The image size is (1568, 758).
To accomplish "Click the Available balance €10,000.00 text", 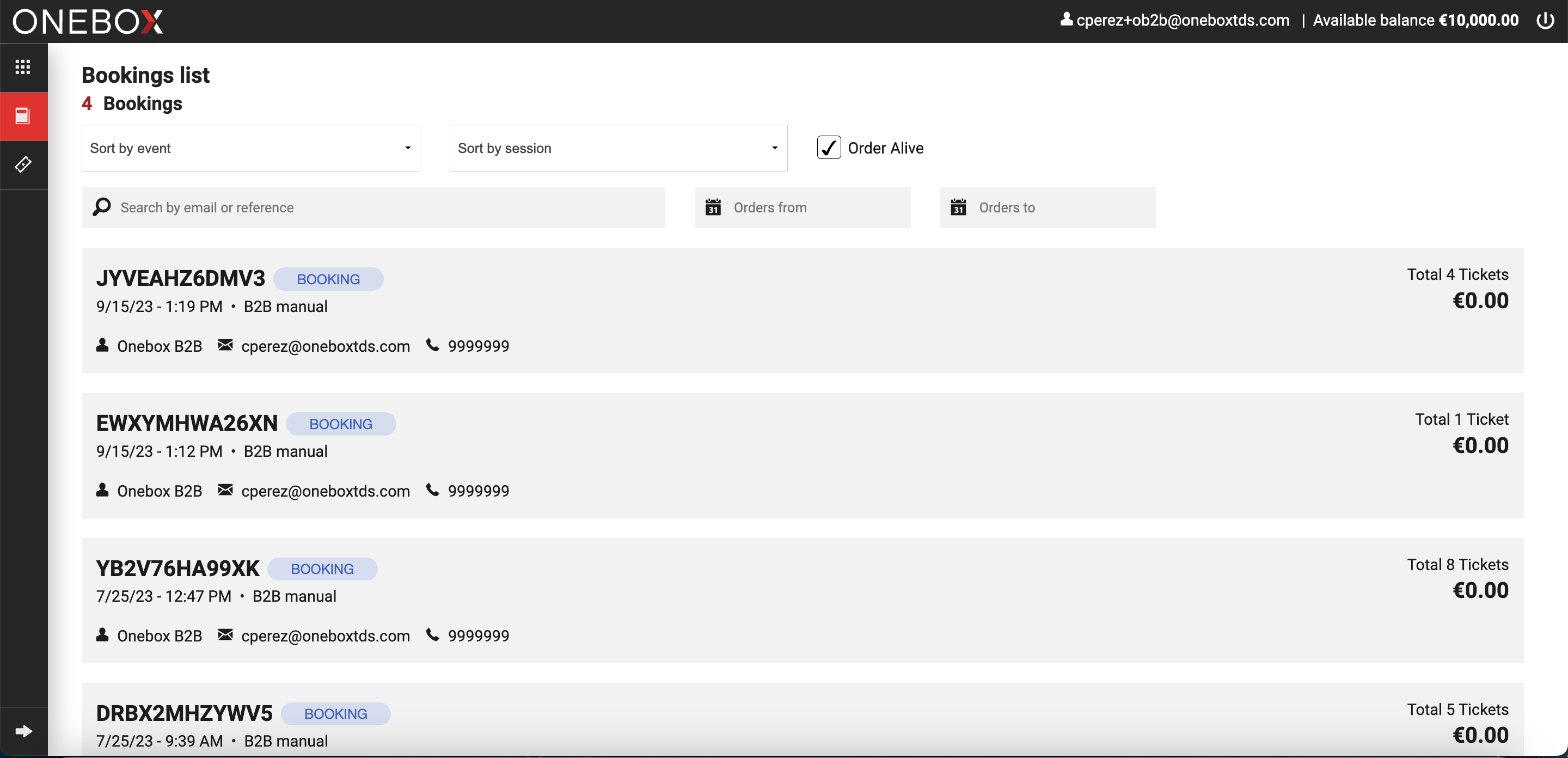I will tap(1416, 20).
